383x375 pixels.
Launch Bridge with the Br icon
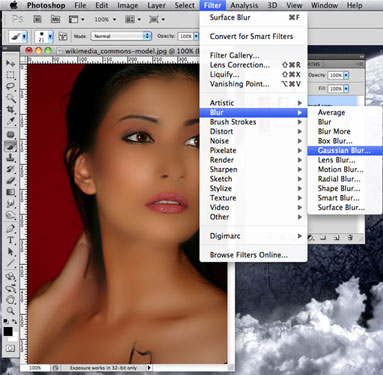(37, 19)
